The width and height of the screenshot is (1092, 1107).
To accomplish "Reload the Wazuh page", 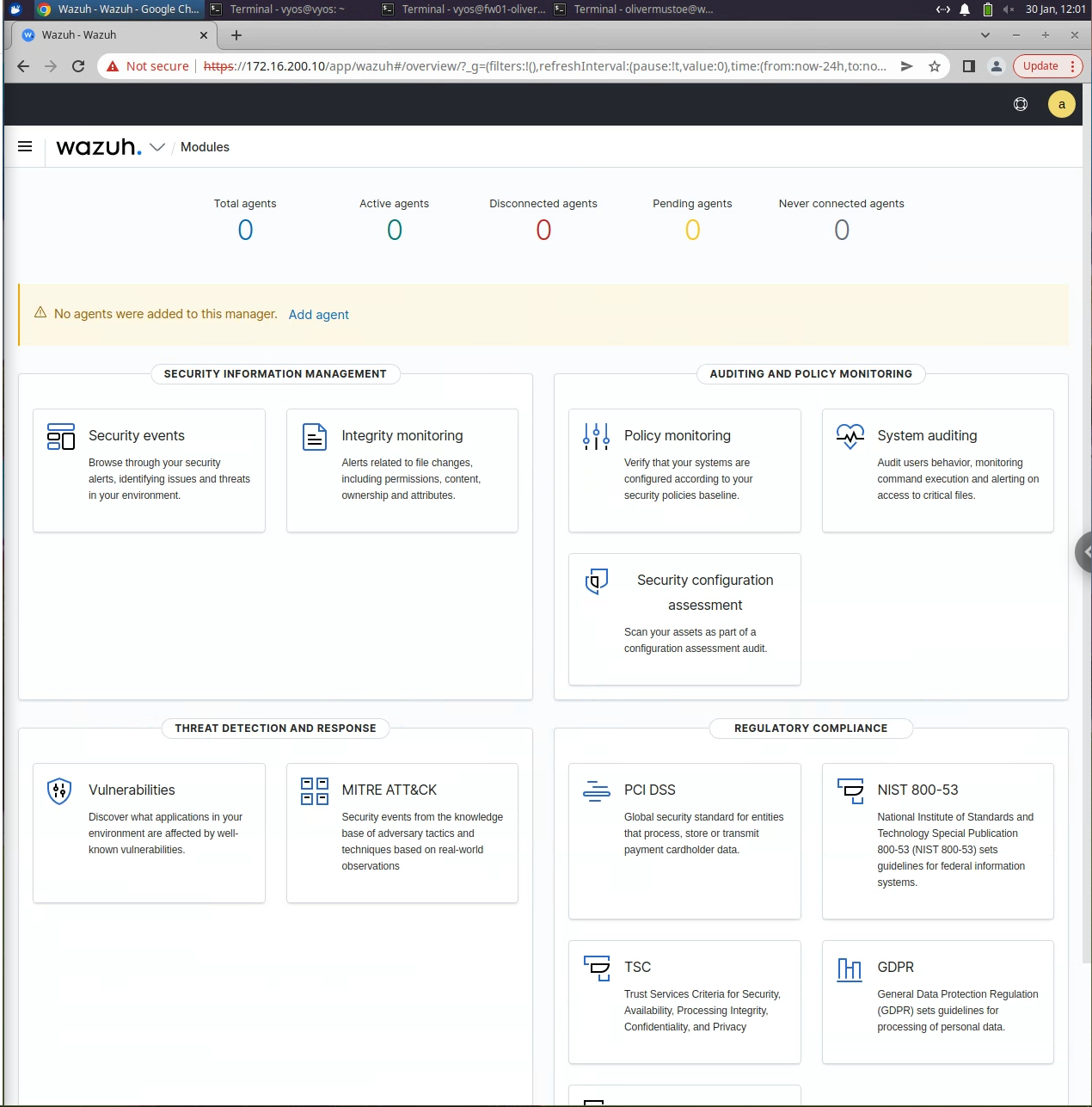I will coord(78,66).
